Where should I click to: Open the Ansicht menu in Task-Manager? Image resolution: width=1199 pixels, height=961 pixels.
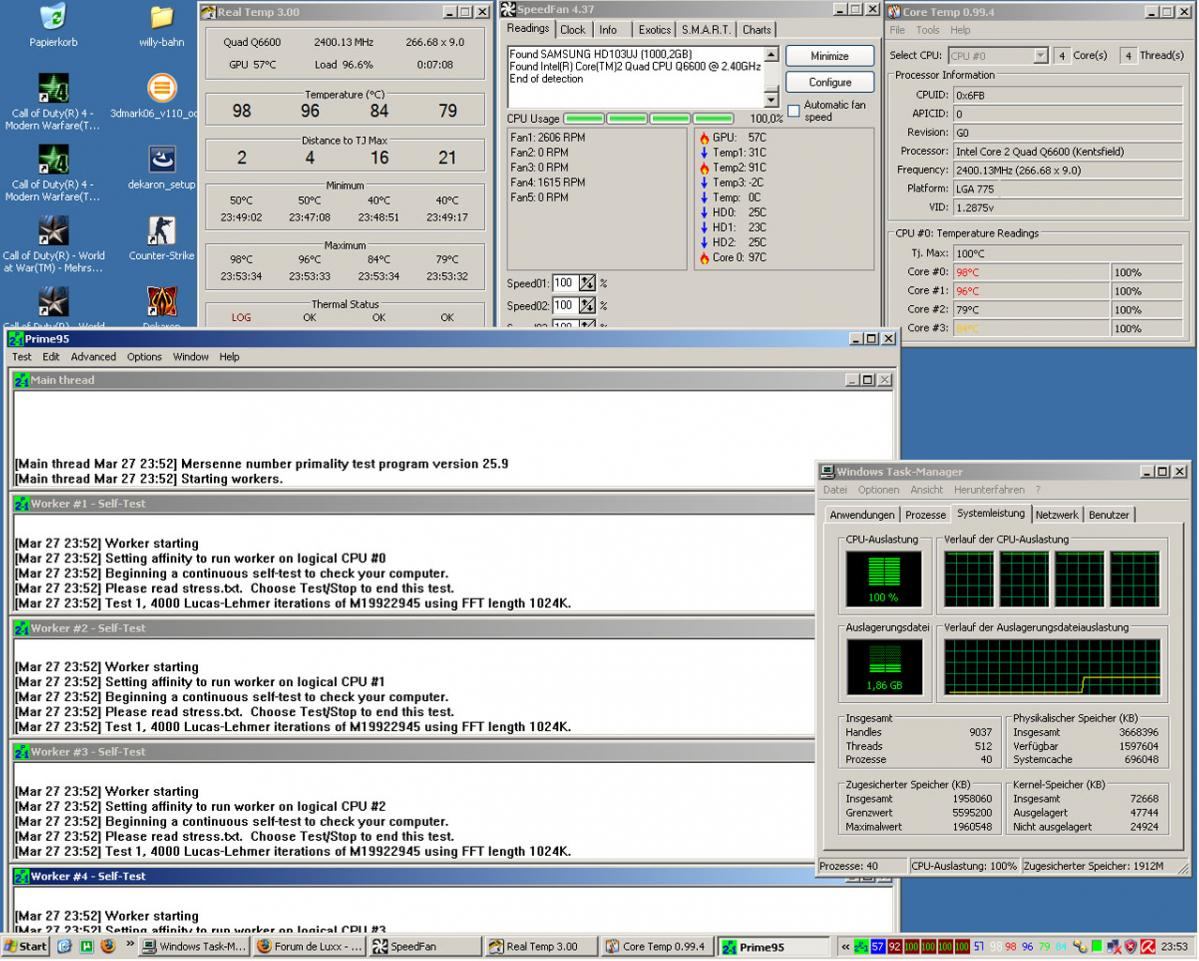click(926, 490)
